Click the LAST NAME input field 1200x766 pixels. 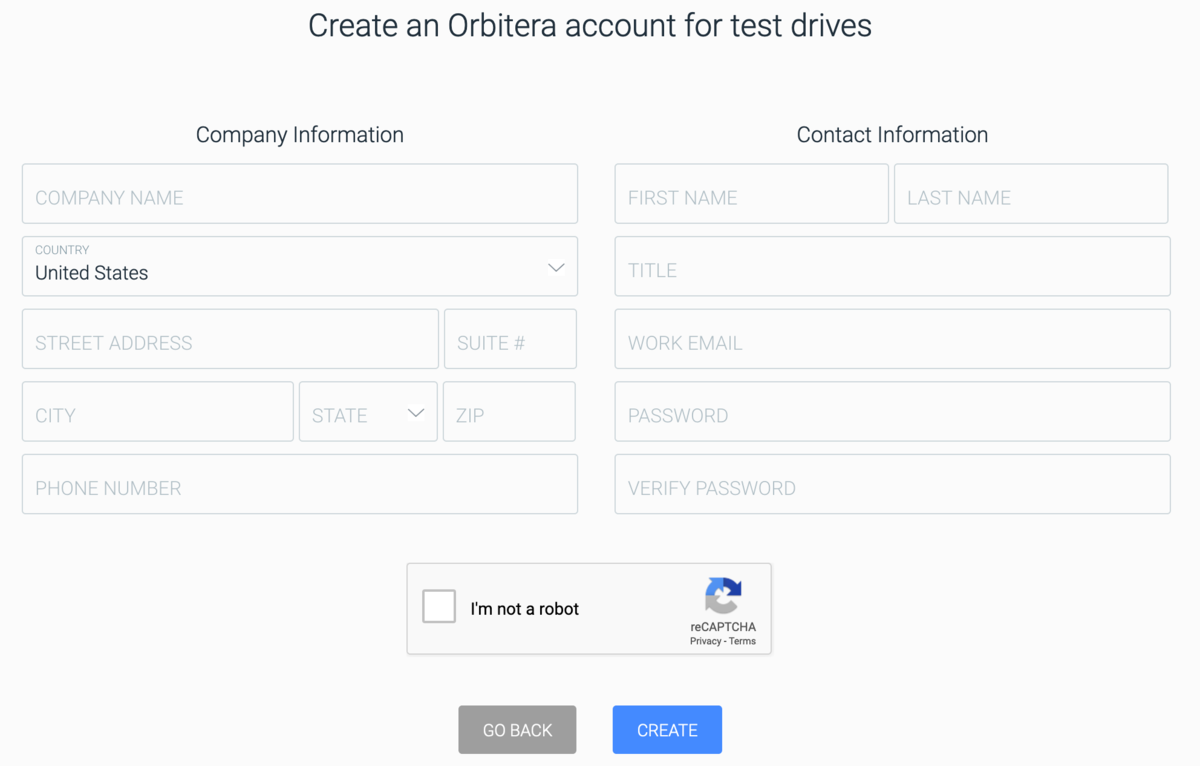(x=1031, y=193)
